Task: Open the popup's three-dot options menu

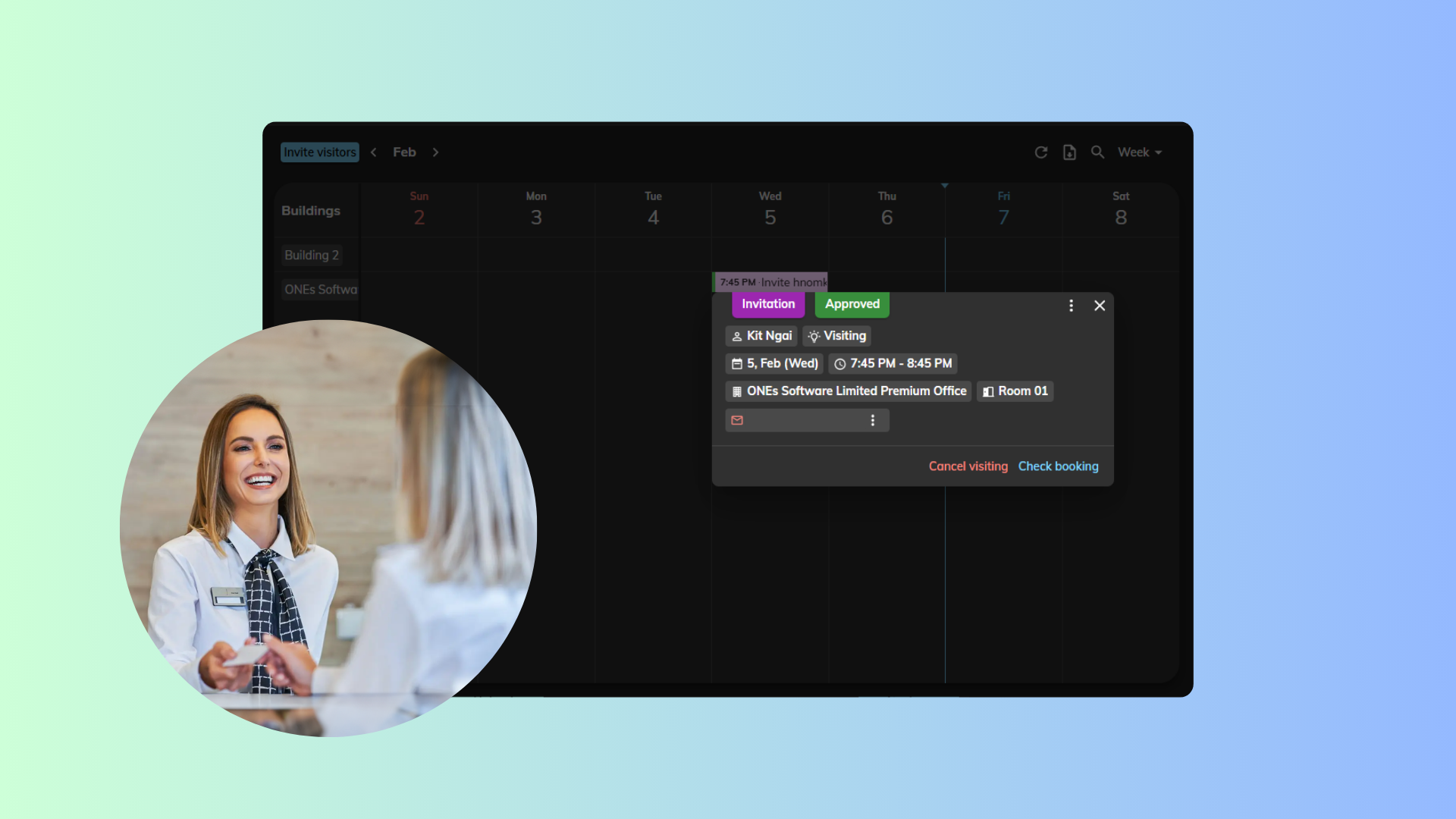Action: [1071, 306]
